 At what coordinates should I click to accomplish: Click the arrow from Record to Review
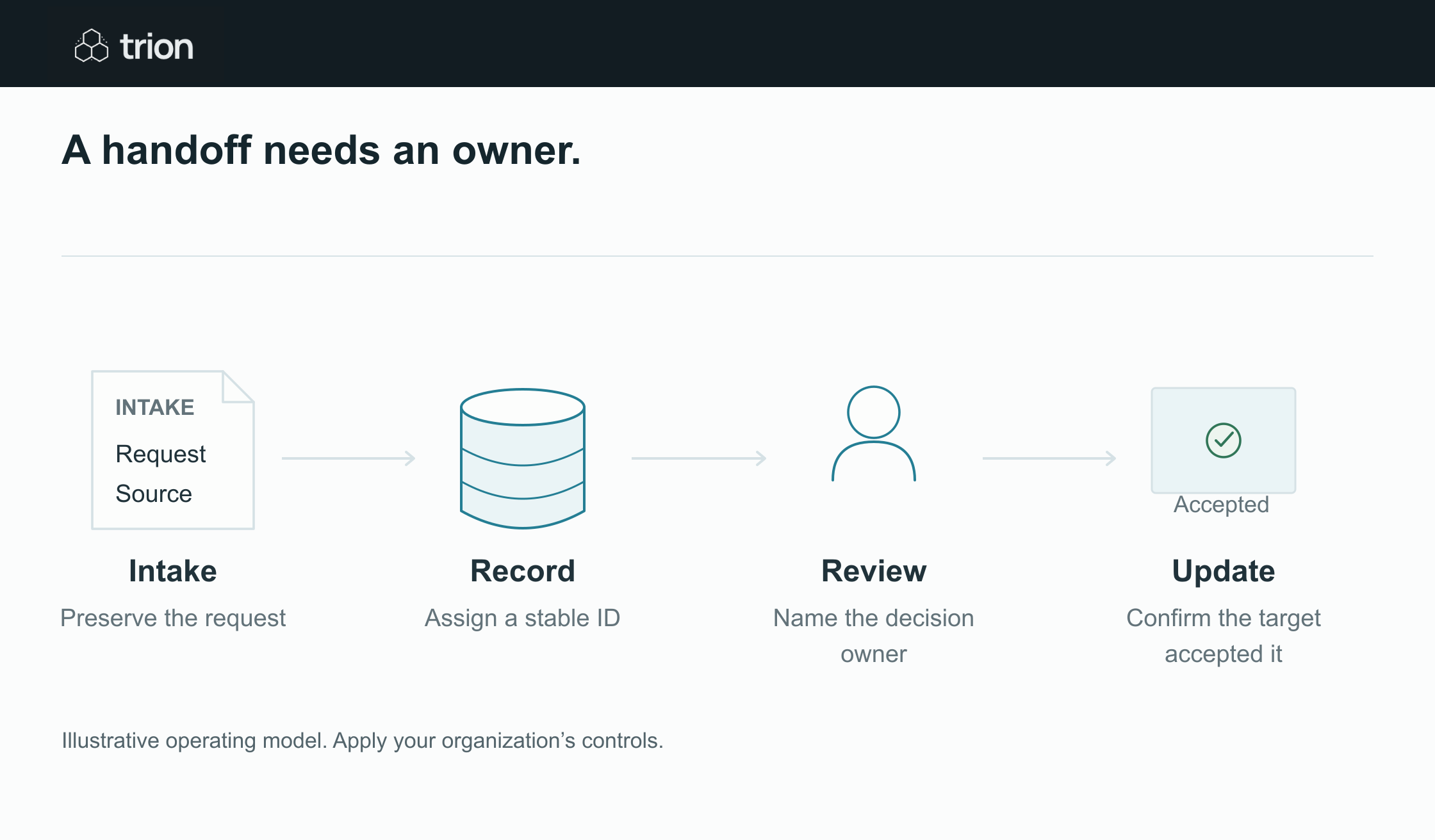699,458
